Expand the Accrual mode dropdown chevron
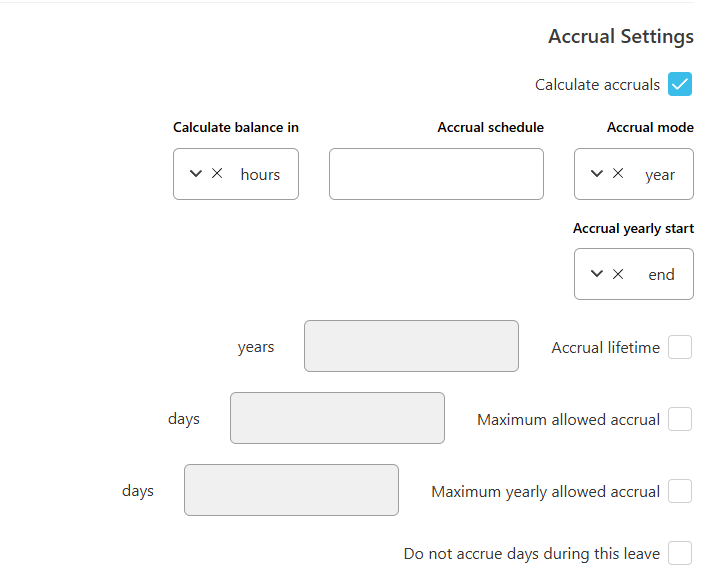 (597, 174)
